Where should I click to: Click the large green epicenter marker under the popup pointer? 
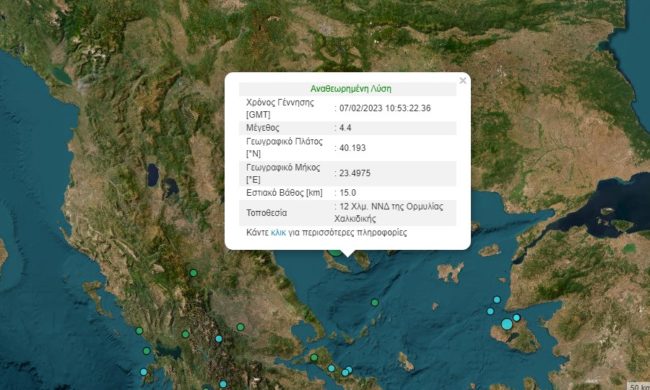[335, 252]
